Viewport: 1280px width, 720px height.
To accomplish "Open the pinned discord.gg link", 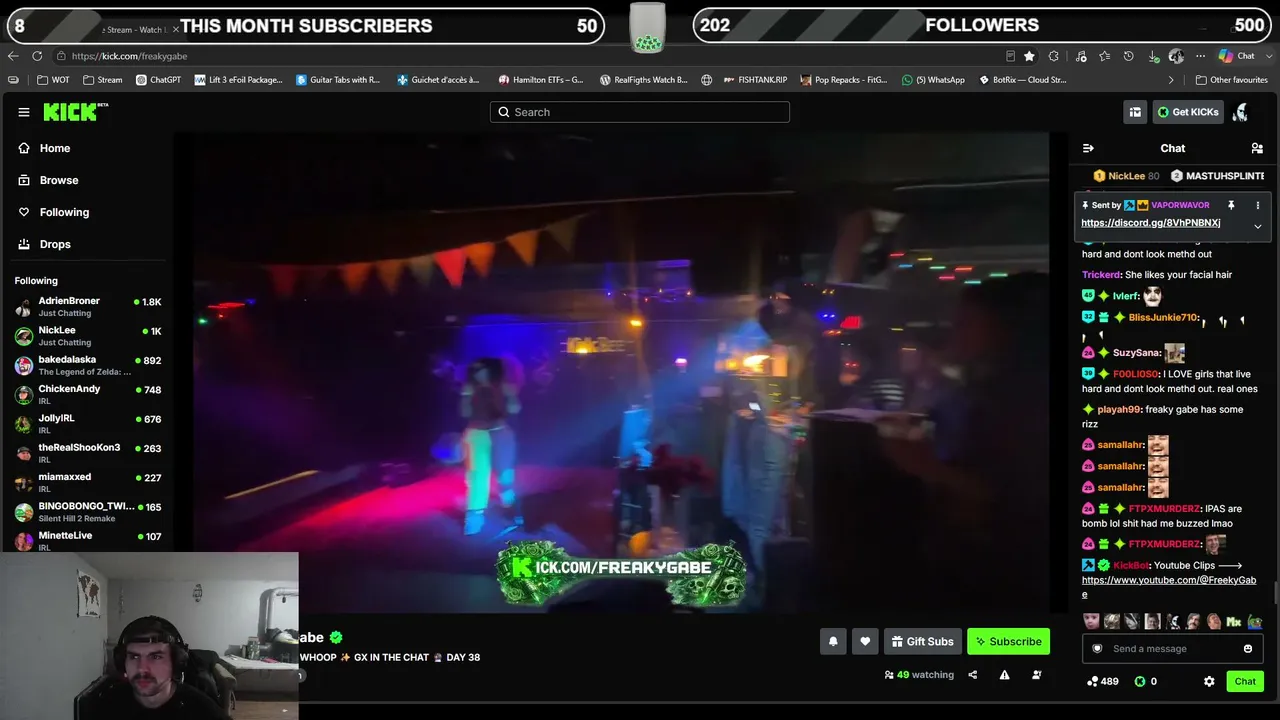I will (x=1150, y=223).
